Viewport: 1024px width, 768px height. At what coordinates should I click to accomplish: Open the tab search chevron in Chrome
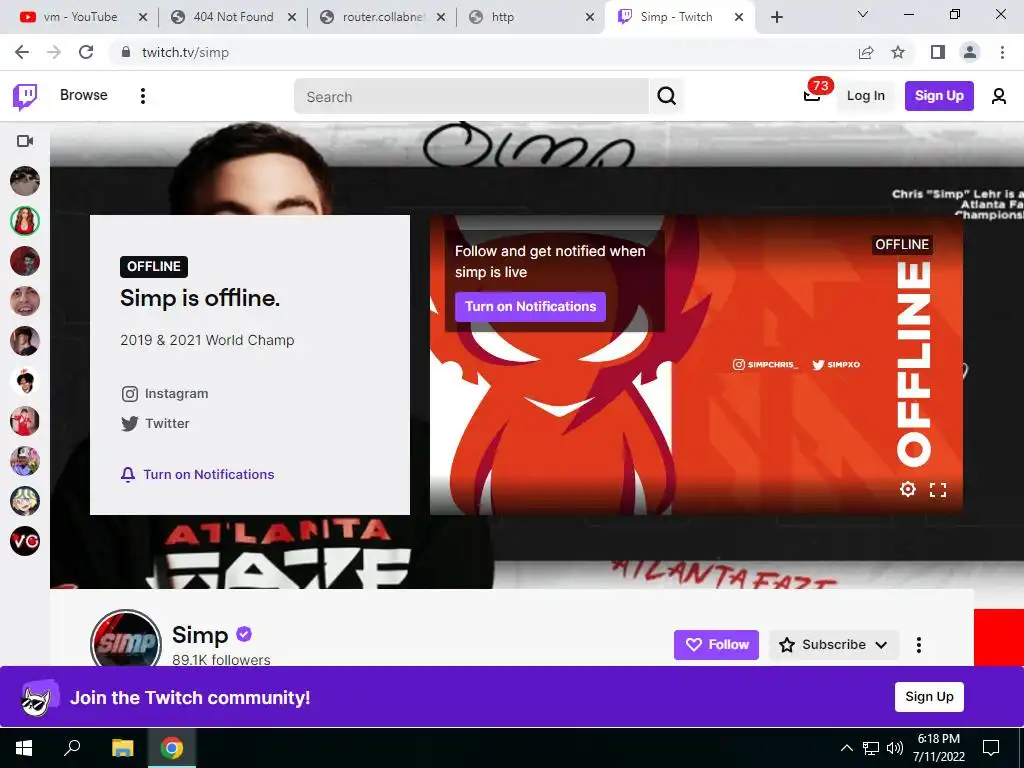(863, 14)
